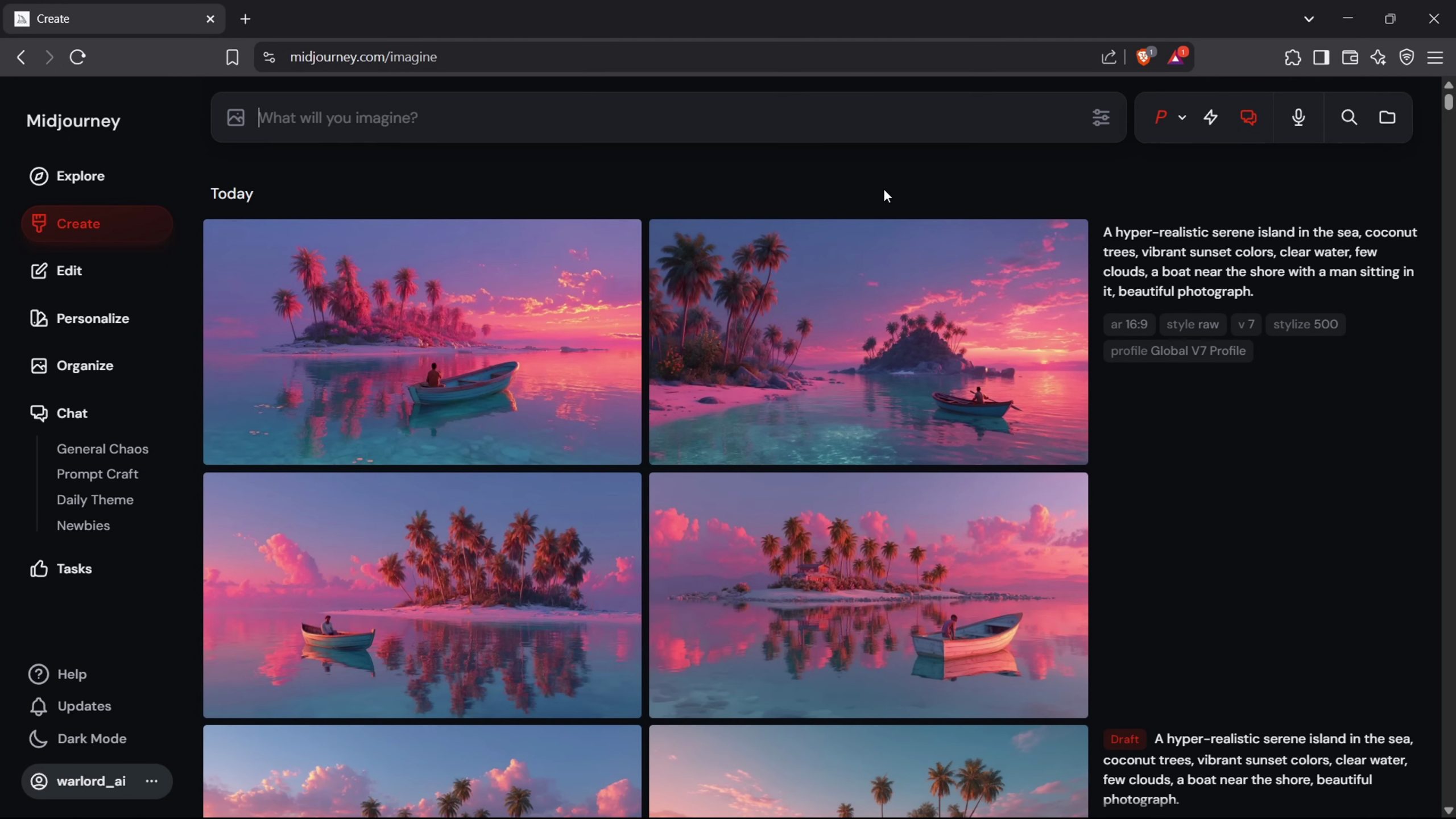Open the Brave VPN icon
The image size is (1456, 819).
pos(1407,57)
